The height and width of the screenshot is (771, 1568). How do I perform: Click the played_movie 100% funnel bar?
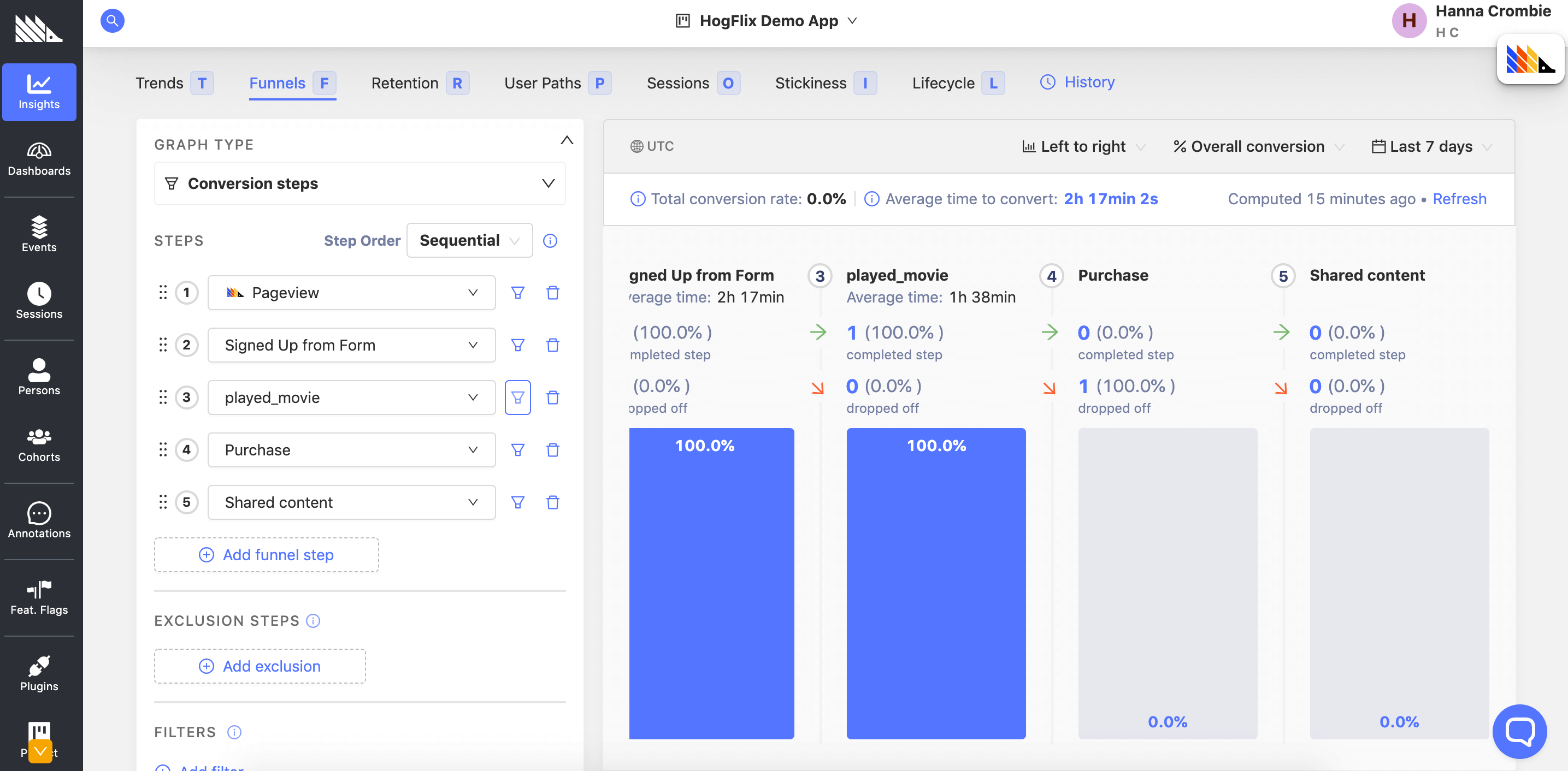935,583
